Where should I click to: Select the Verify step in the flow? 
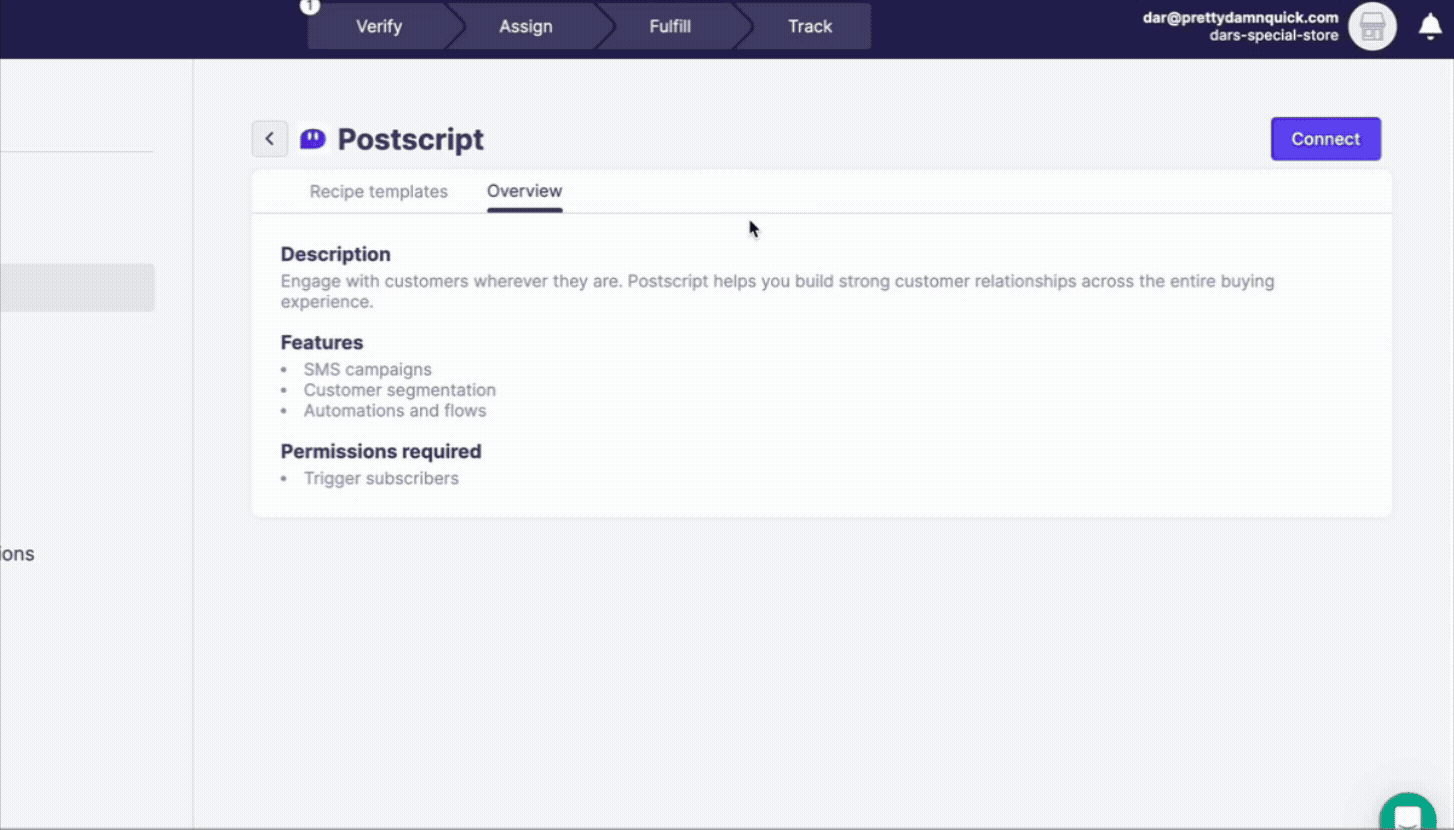[380, 26]
